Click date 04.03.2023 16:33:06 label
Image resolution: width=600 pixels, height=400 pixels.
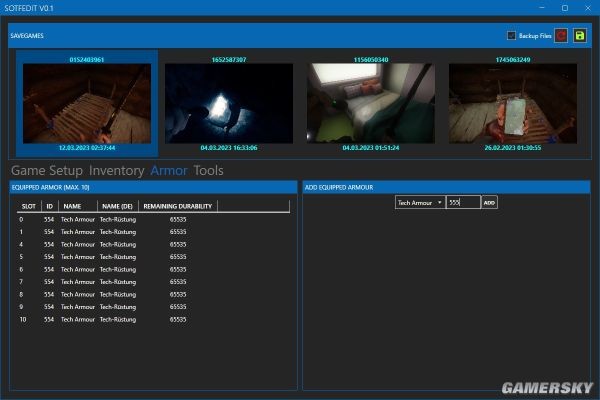click(229, 148)
